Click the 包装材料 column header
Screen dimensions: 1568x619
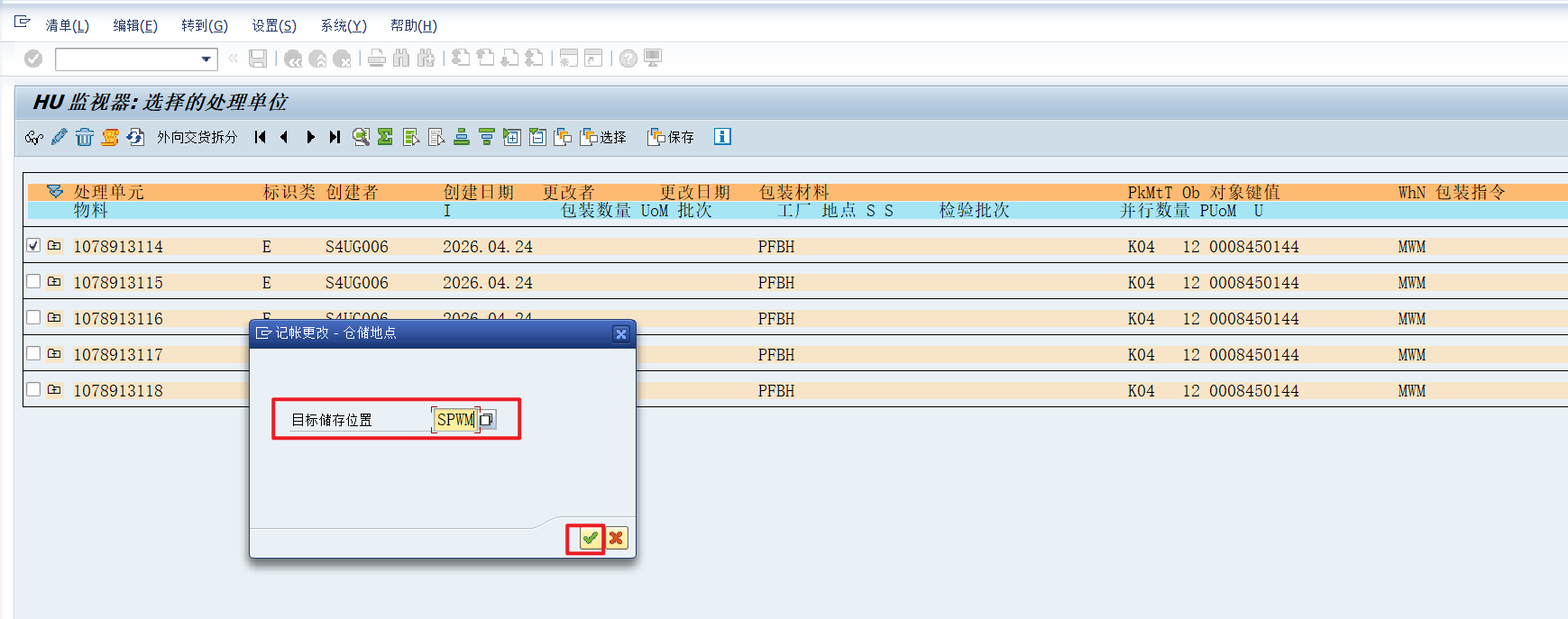(793, 192)
